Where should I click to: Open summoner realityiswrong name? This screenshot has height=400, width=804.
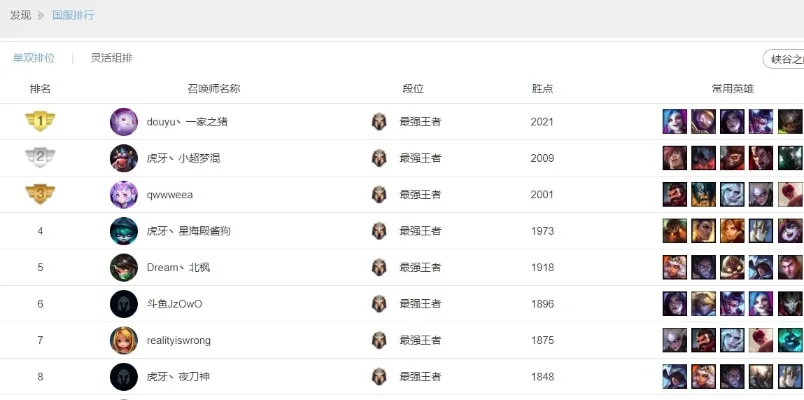pos(178,341)
